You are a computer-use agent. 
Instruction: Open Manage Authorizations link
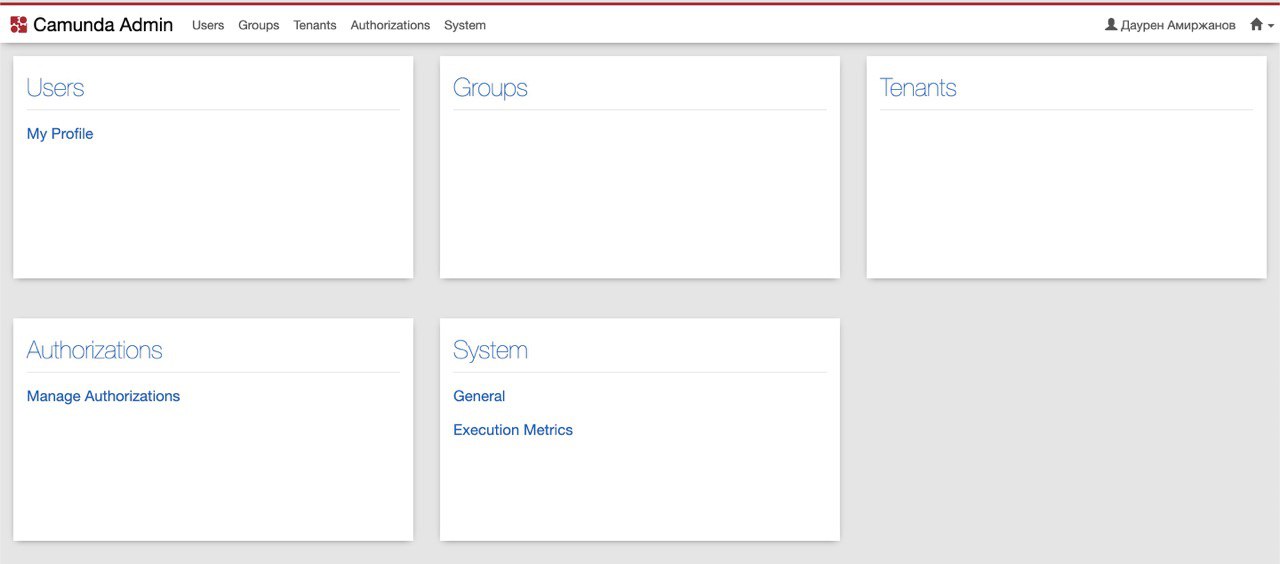[103, 396]
